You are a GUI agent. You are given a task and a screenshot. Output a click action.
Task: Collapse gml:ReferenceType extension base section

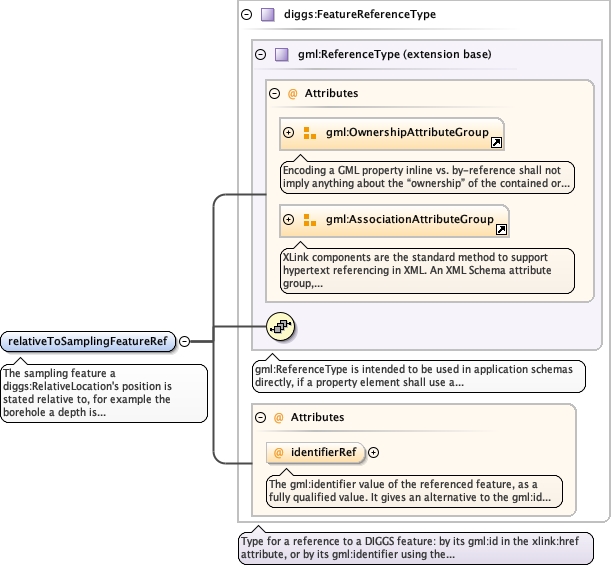[x=260, y=54]
